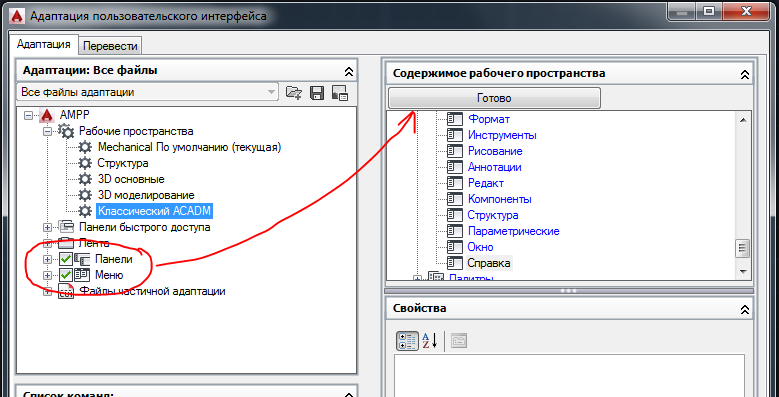Select the 3D основные workspace
Image resolution: width=779 pixels, height=397 pixels.
coord(131,179)
